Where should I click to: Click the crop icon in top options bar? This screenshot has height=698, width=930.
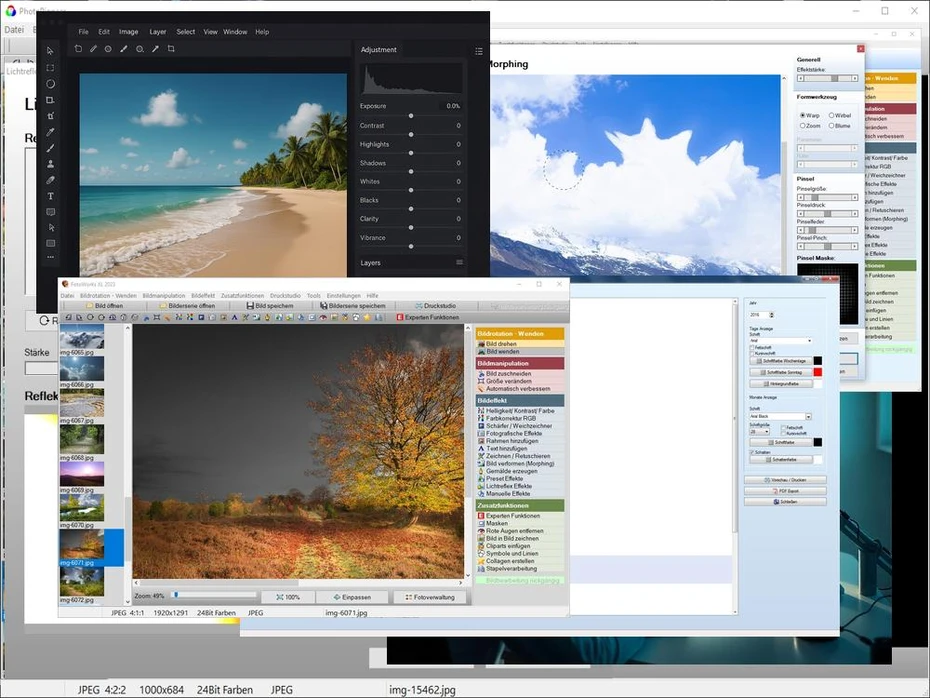click(171, 49)
